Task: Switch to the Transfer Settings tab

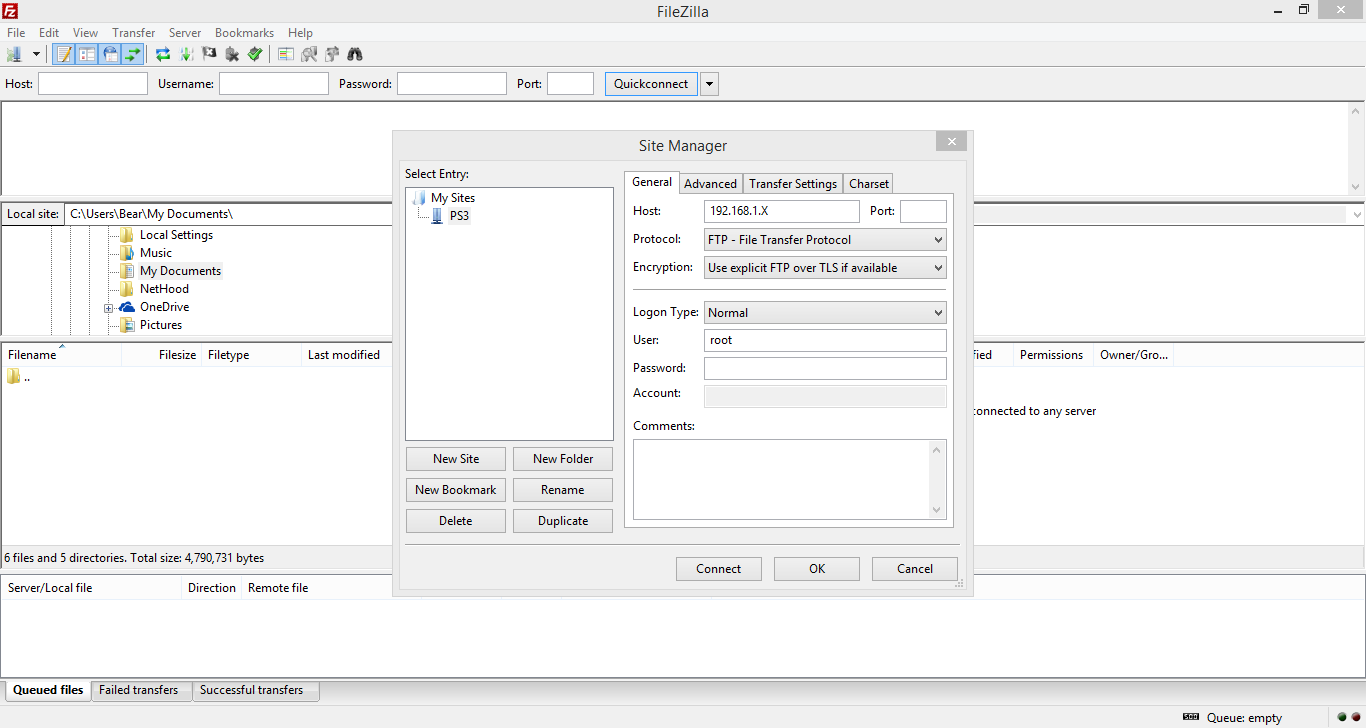Action: [x=793, y=184]
